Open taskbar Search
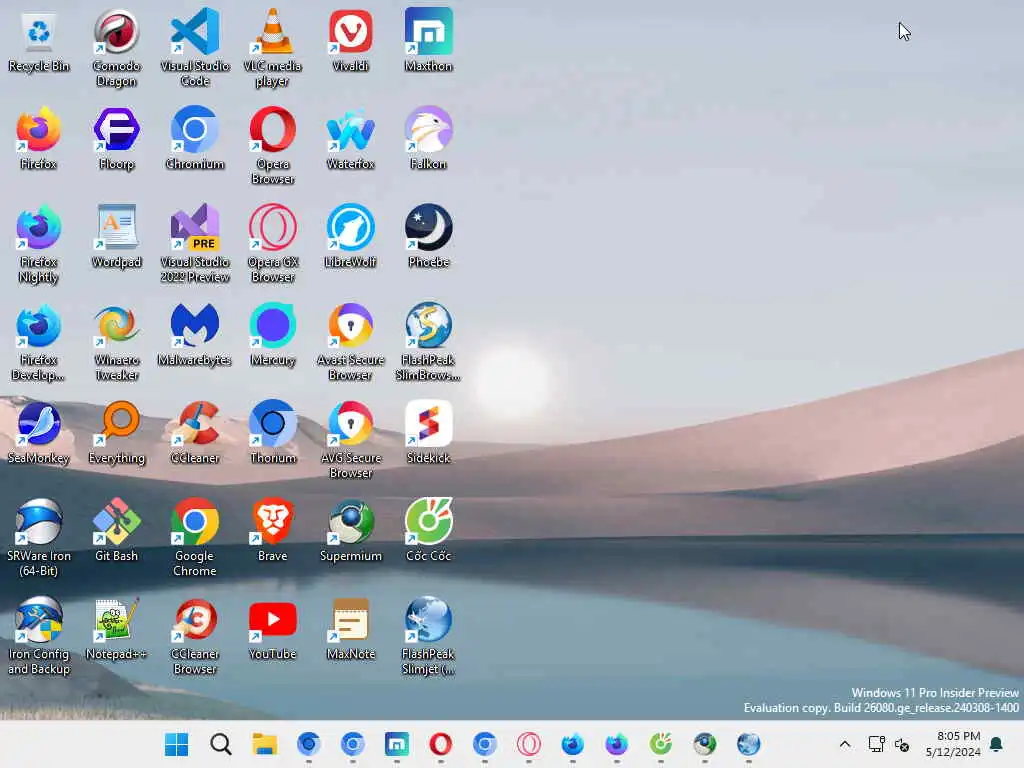 tap(221, 744)
